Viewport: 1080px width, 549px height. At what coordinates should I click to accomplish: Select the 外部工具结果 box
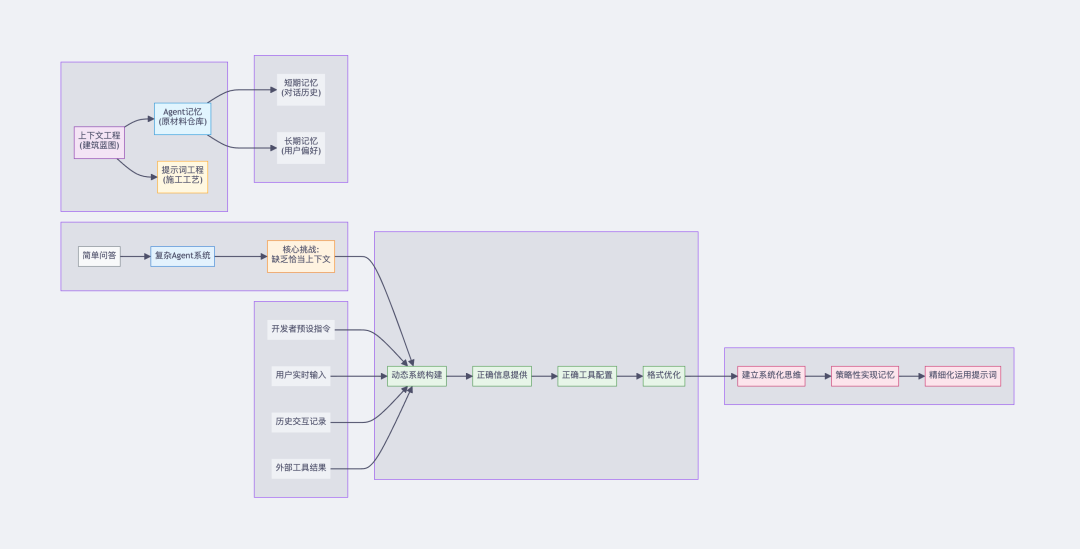pyautogui.click(x=300, y=467)
